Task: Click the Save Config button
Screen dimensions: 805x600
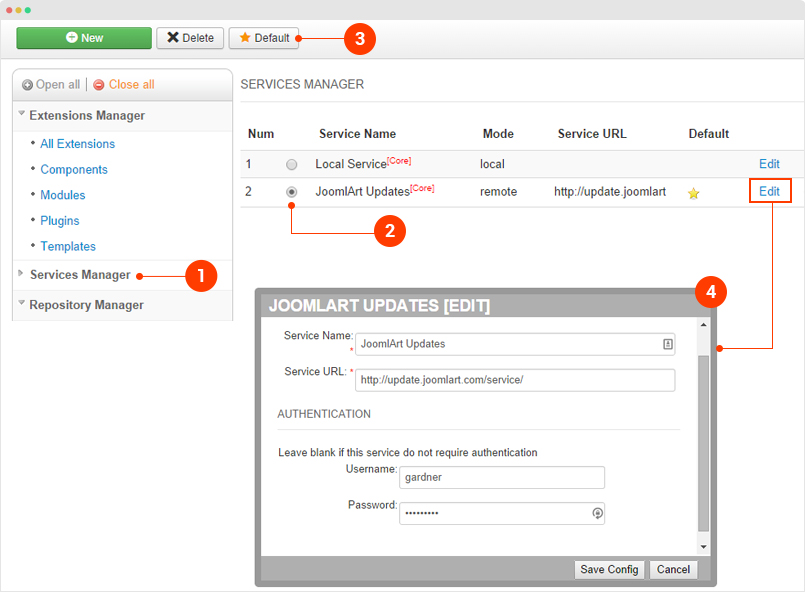Action: [609, 570]
